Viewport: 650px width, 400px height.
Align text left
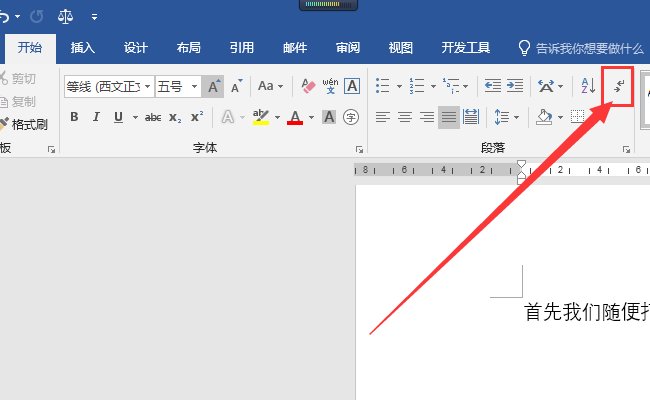[383, 117]
